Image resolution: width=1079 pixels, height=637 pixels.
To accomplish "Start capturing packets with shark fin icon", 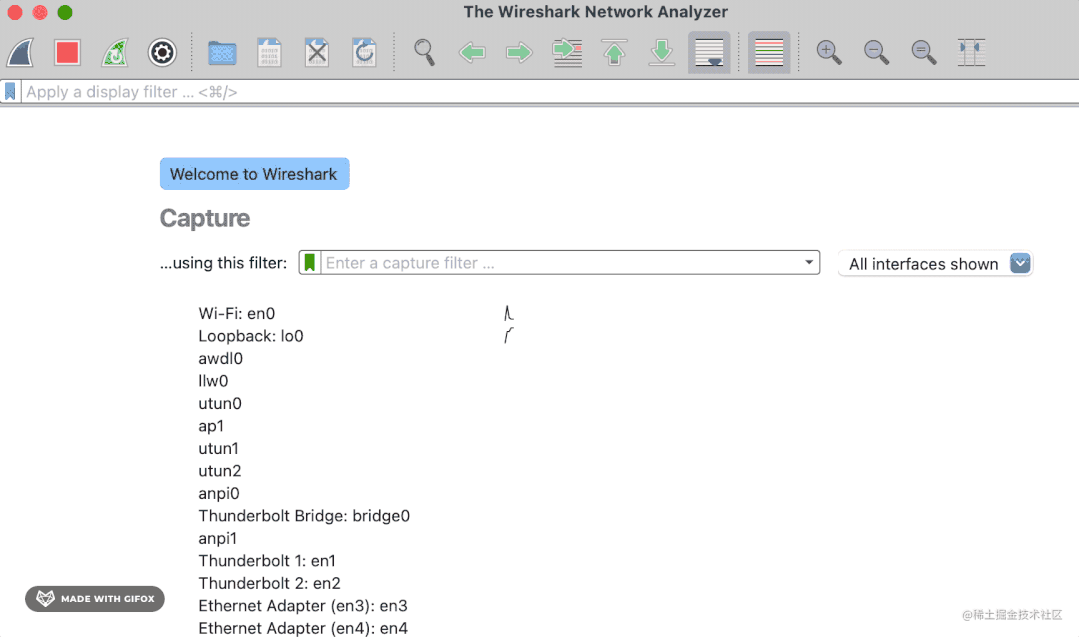I will coord(21,52).
